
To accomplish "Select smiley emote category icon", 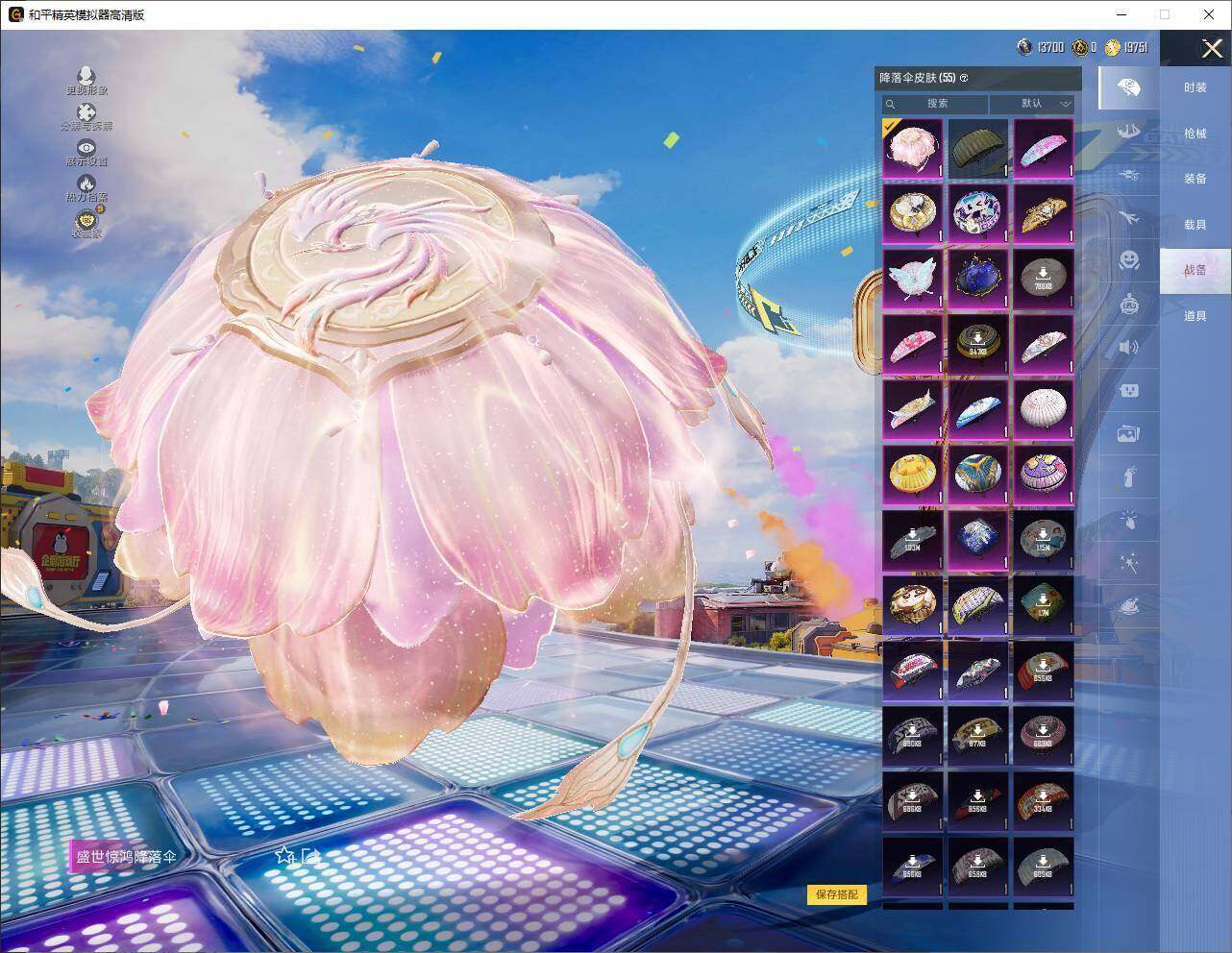I will 1128,260.
